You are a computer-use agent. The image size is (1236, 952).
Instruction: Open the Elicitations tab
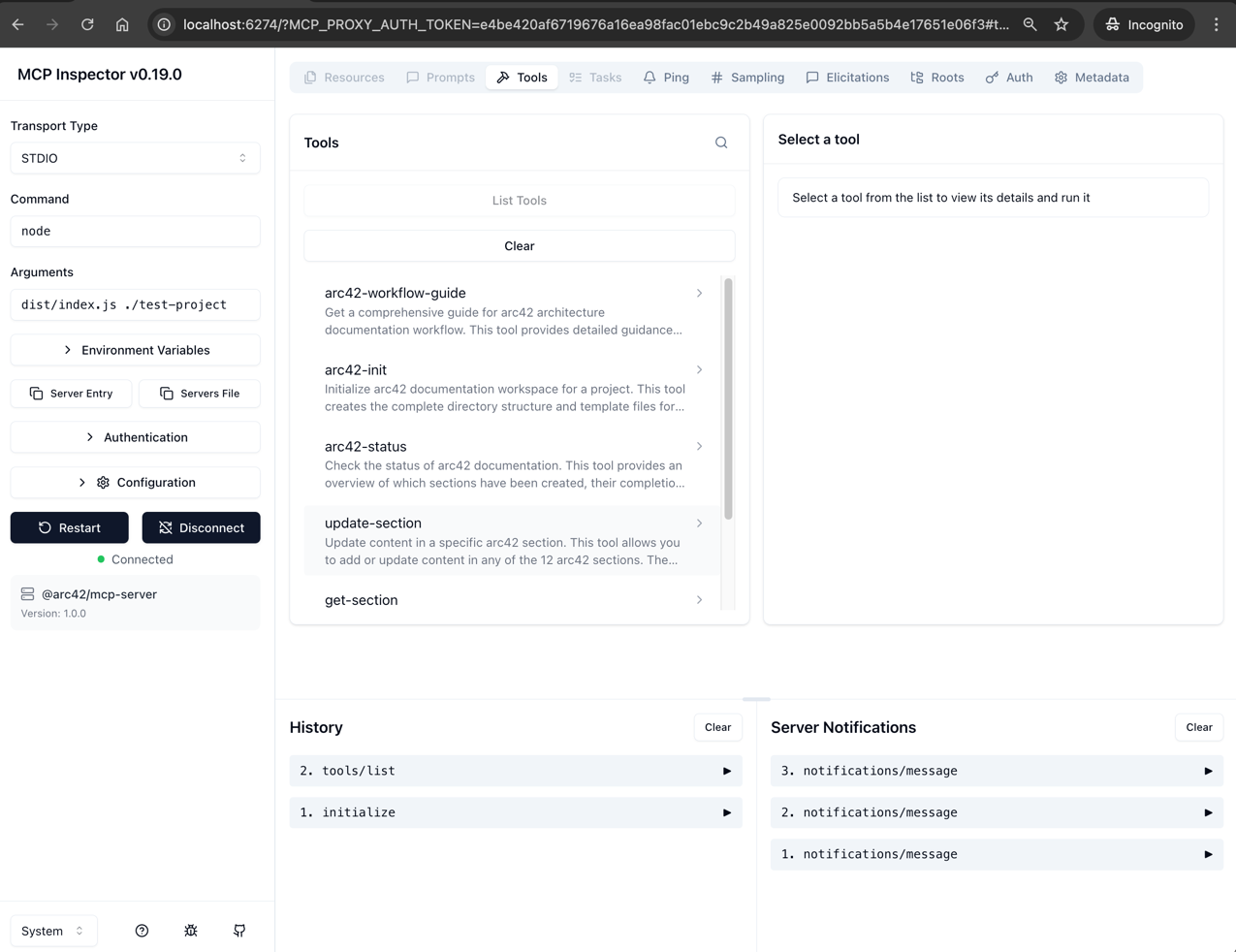tap(847, 78)
